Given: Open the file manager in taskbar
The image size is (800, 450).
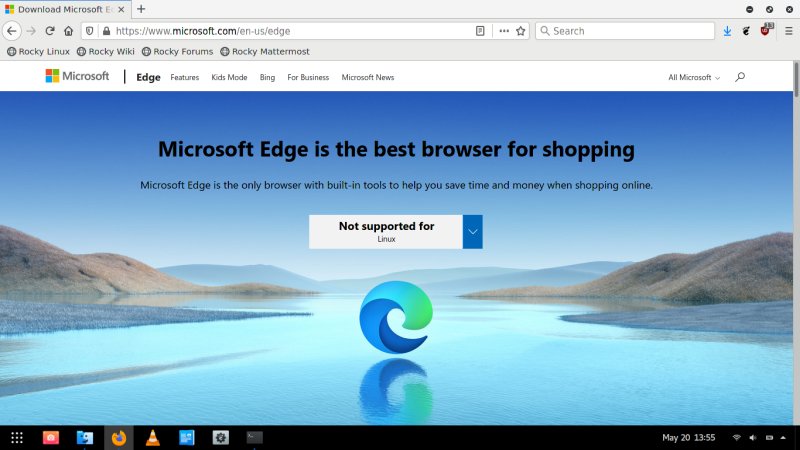Looking at the screenshot, I should (85, 438).
